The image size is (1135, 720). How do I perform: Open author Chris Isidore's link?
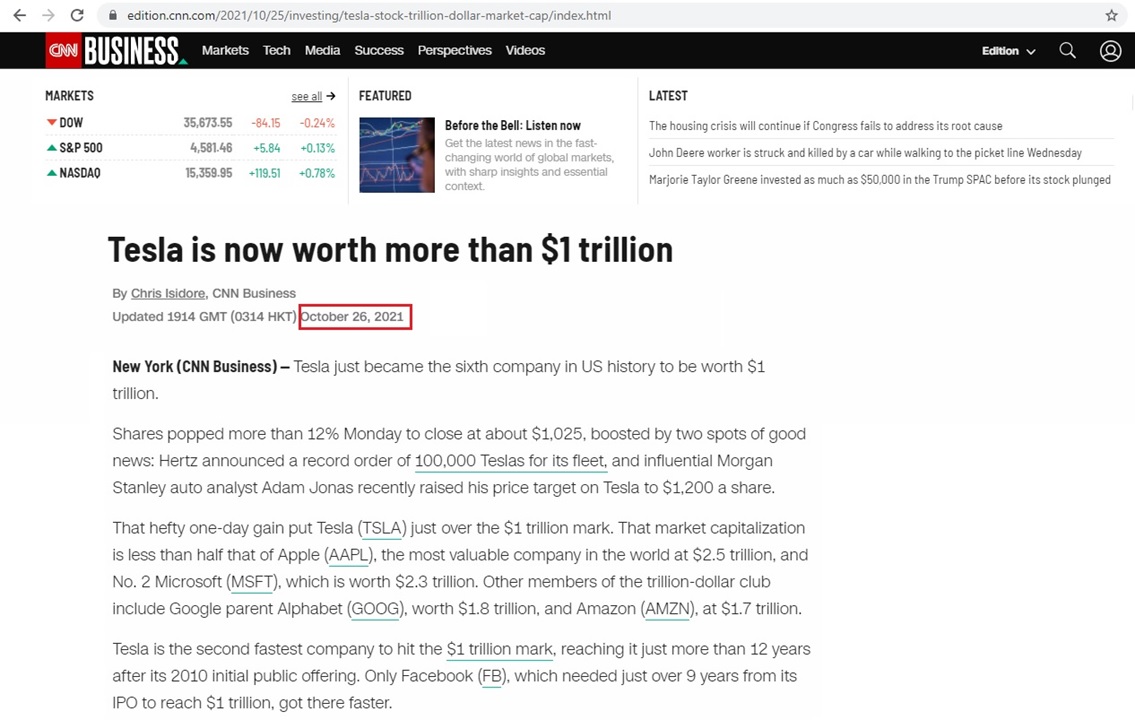(x=168, y=294)
